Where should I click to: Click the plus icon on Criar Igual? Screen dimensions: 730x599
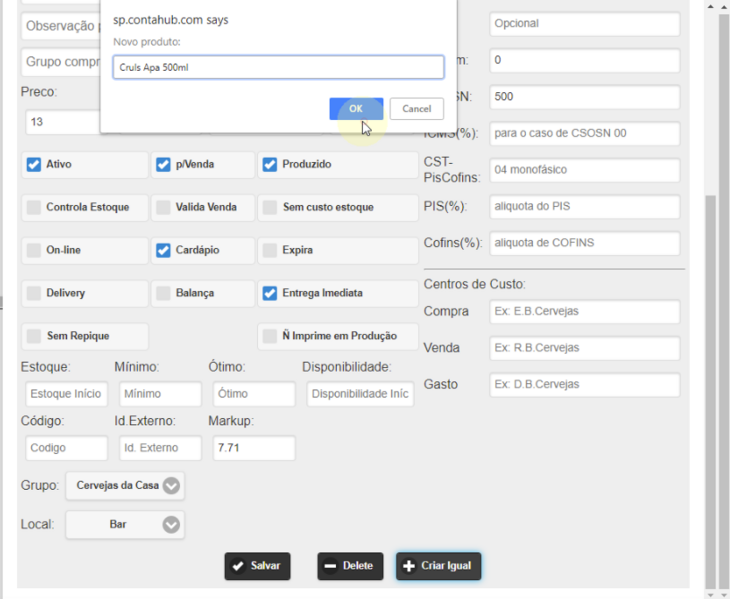(409, 566)
